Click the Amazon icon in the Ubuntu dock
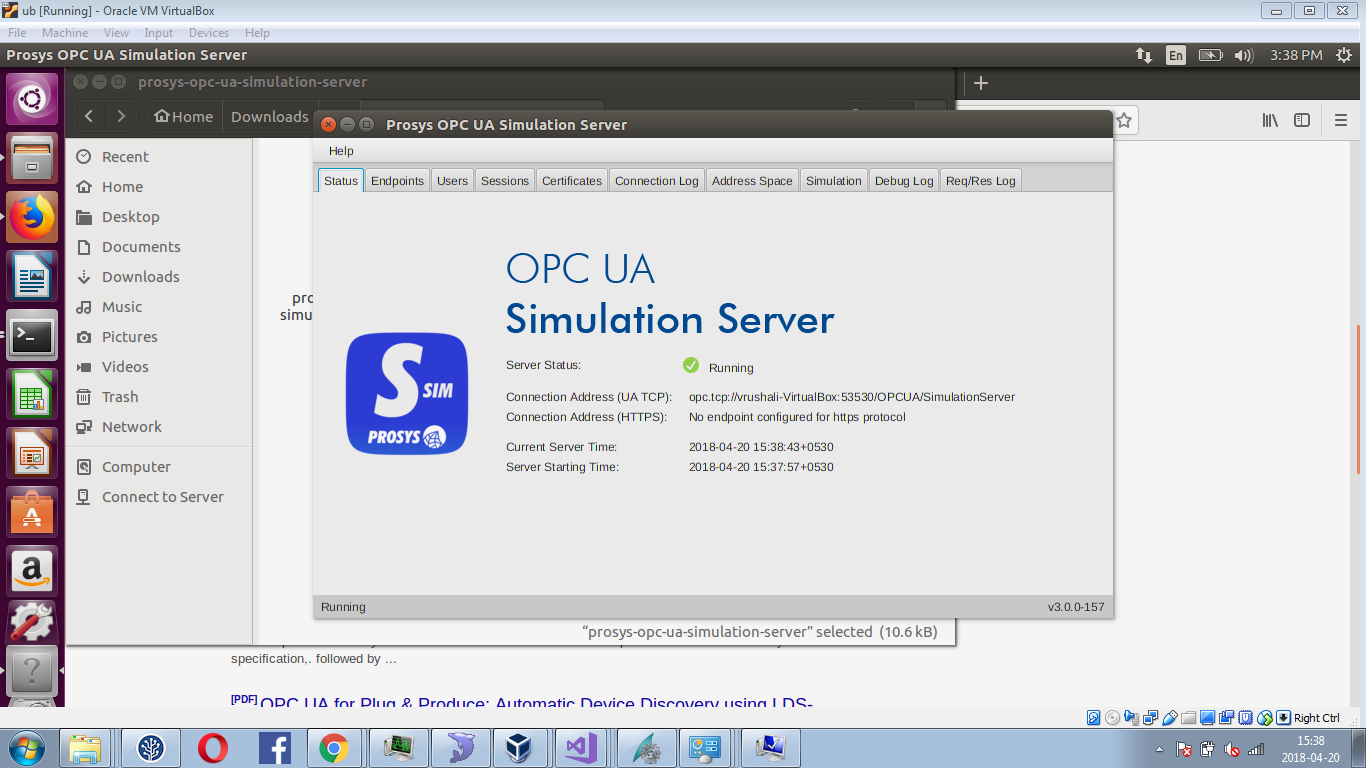The height and width of the screenshot is (768, 1366). click(33, 570)
